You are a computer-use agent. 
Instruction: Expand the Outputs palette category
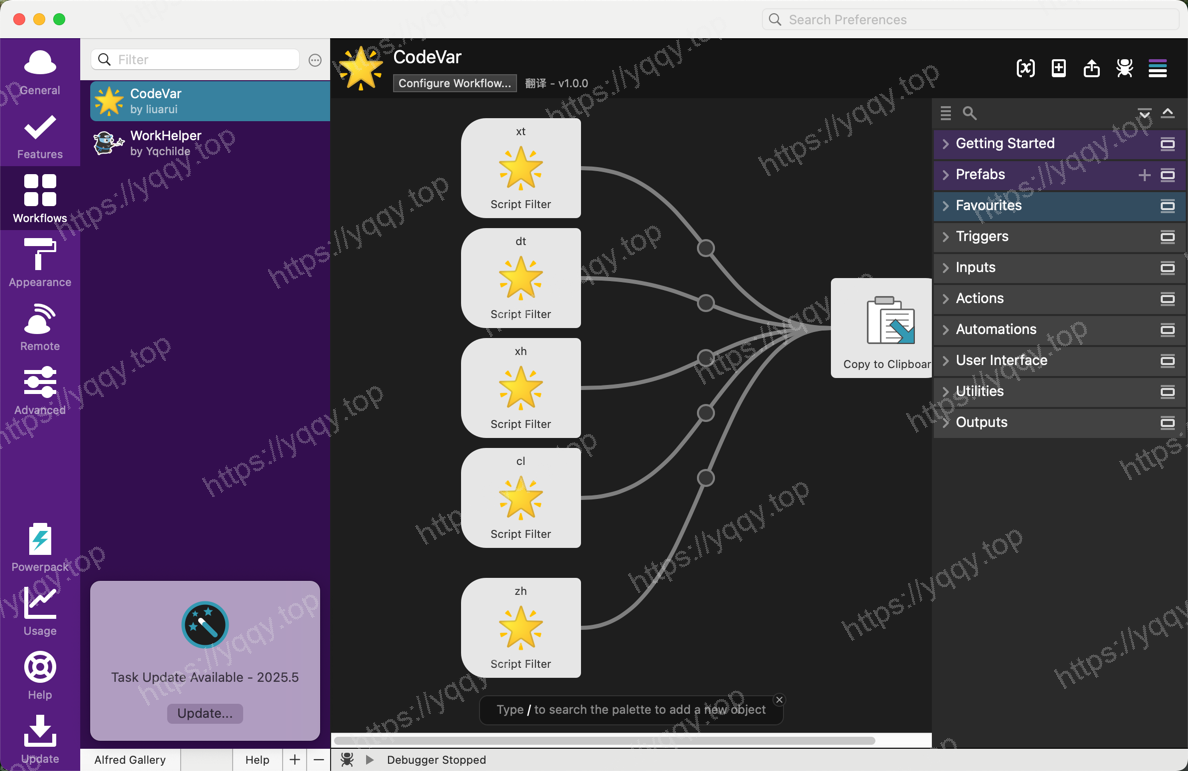980,423
